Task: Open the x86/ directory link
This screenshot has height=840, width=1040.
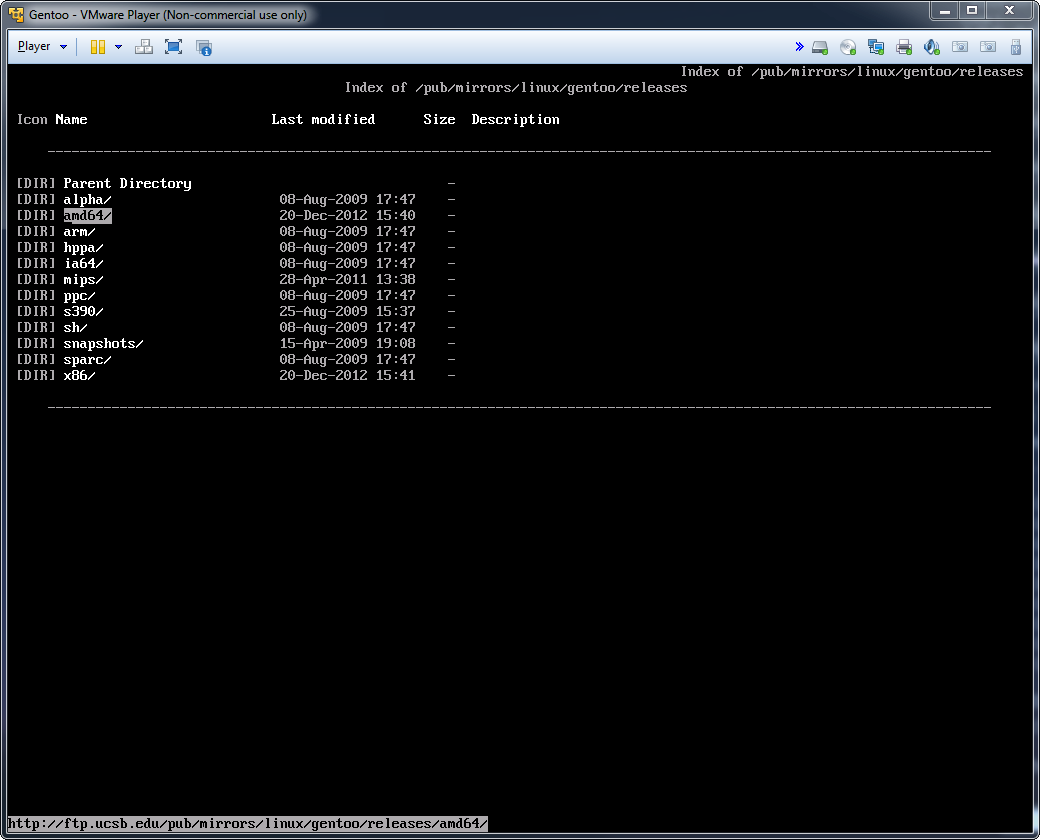Action: tap(80, 376)
